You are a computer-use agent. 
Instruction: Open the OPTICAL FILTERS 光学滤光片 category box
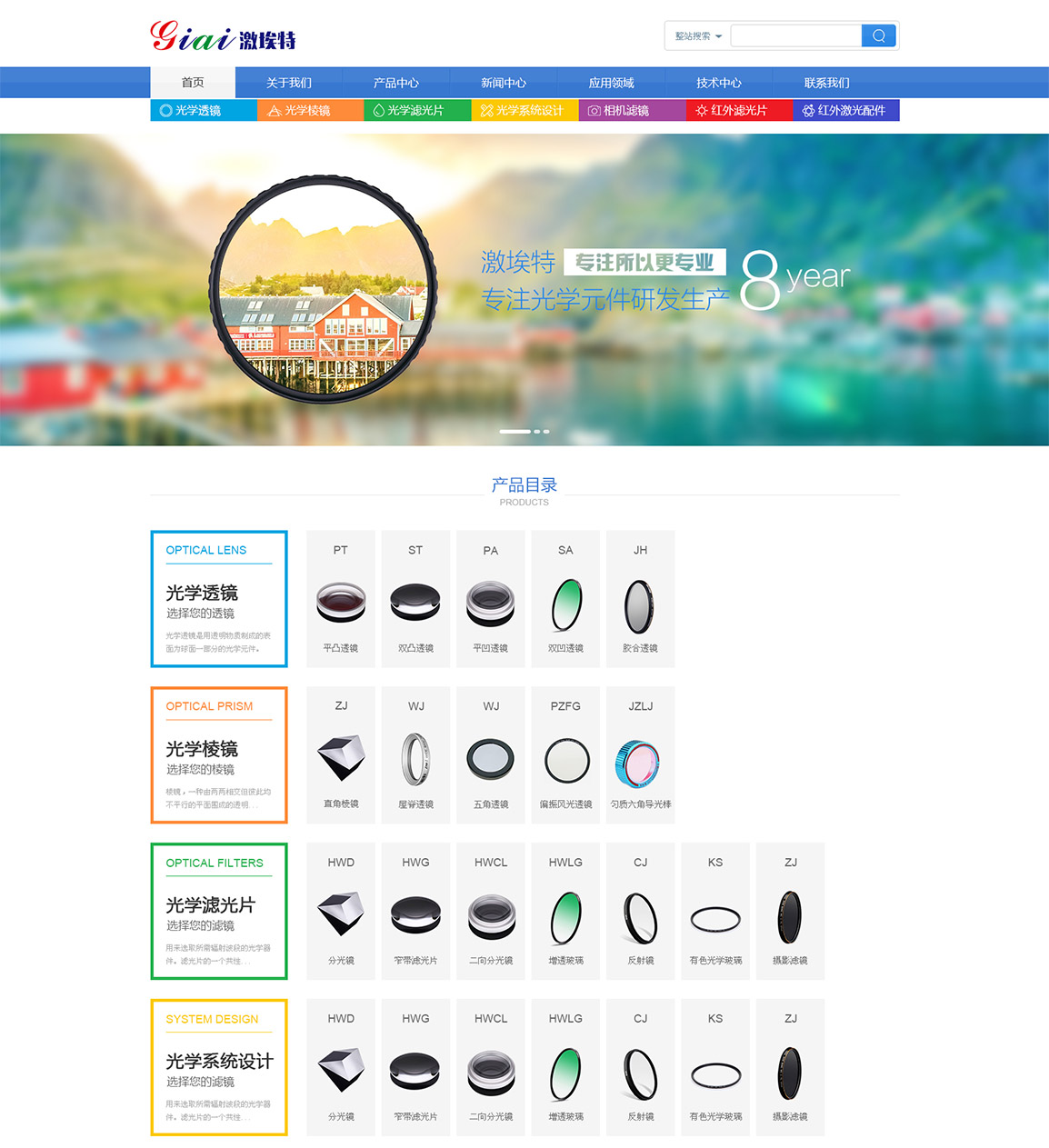219,912
